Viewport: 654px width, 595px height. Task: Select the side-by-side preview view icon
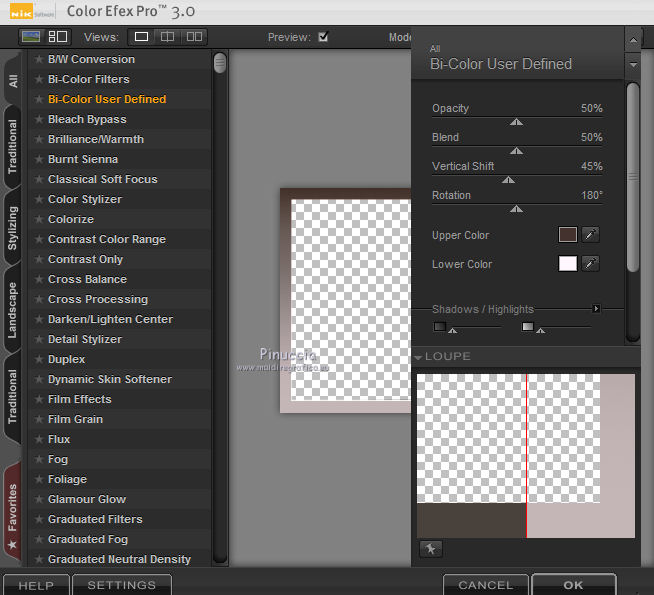[x=194, y=37]
